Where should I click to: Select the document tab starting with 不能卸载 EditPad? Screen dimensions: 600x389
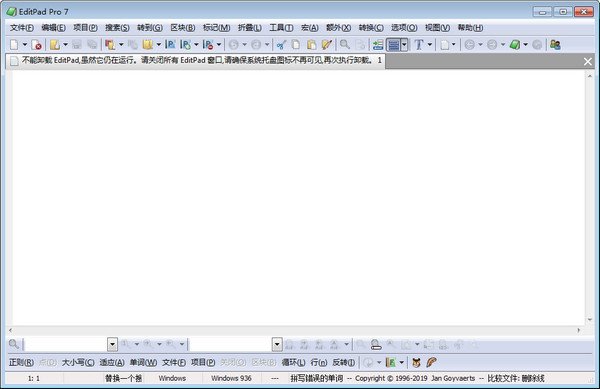[196, 61]
